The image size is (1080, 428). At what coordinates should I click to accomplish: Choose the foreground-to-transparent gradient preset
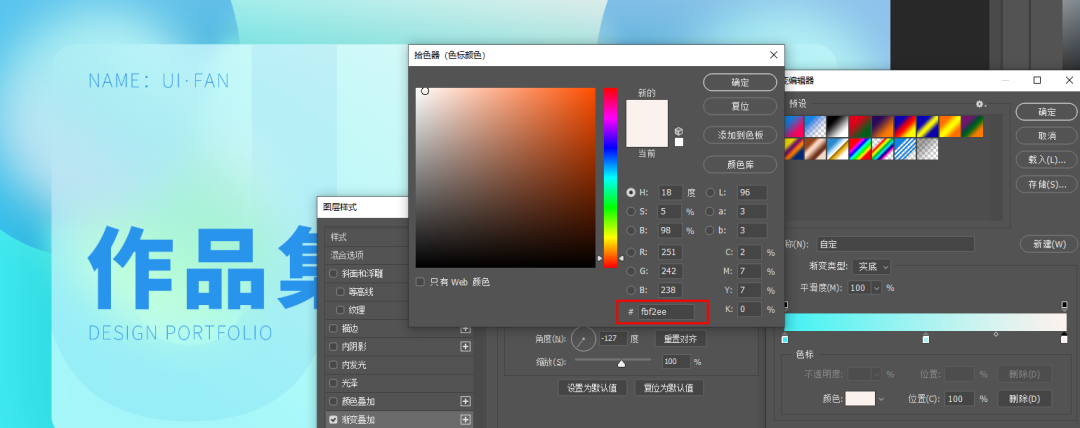click(x=816, y=126)
